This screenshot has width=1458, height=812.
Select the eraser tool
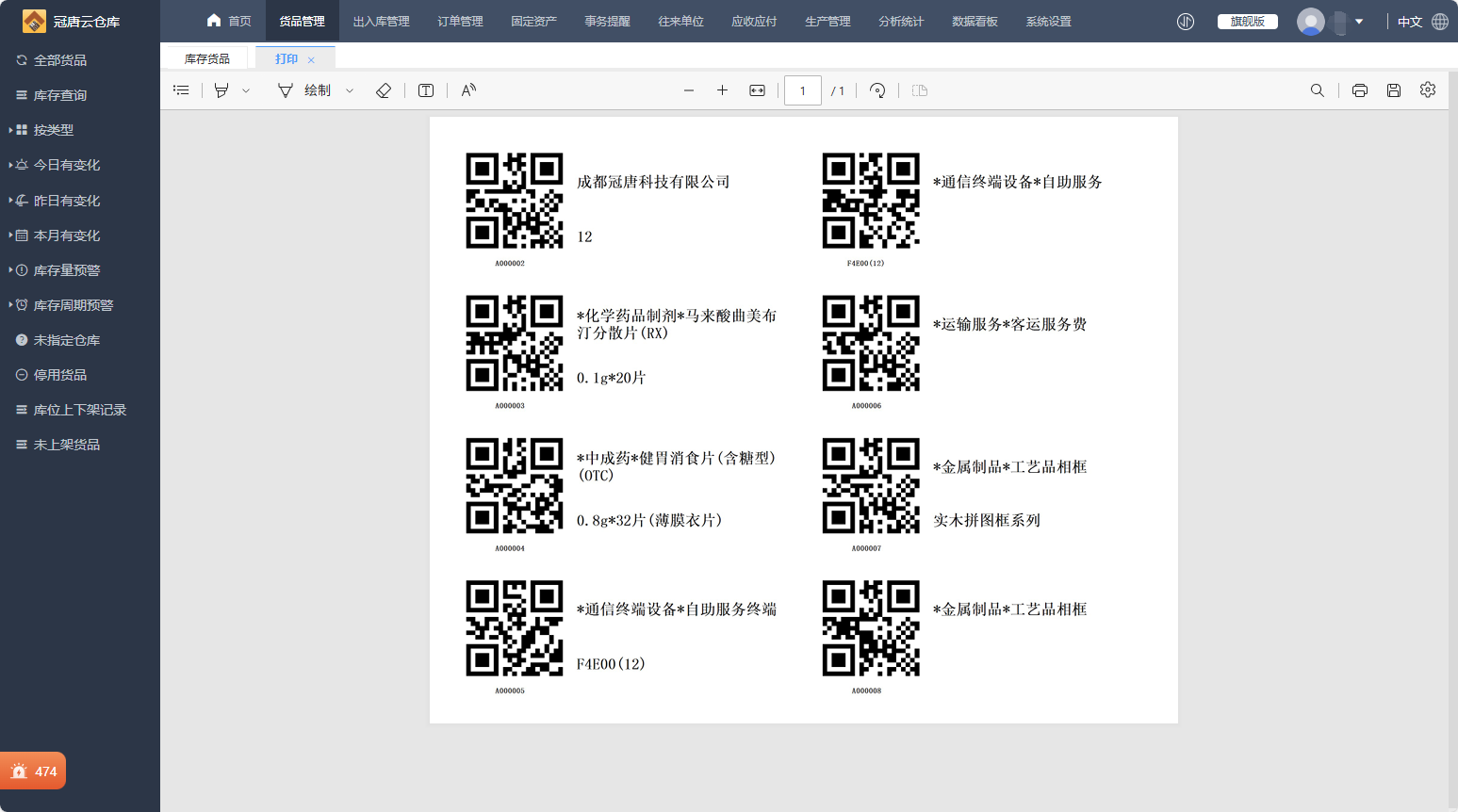[x=384, y=90]
